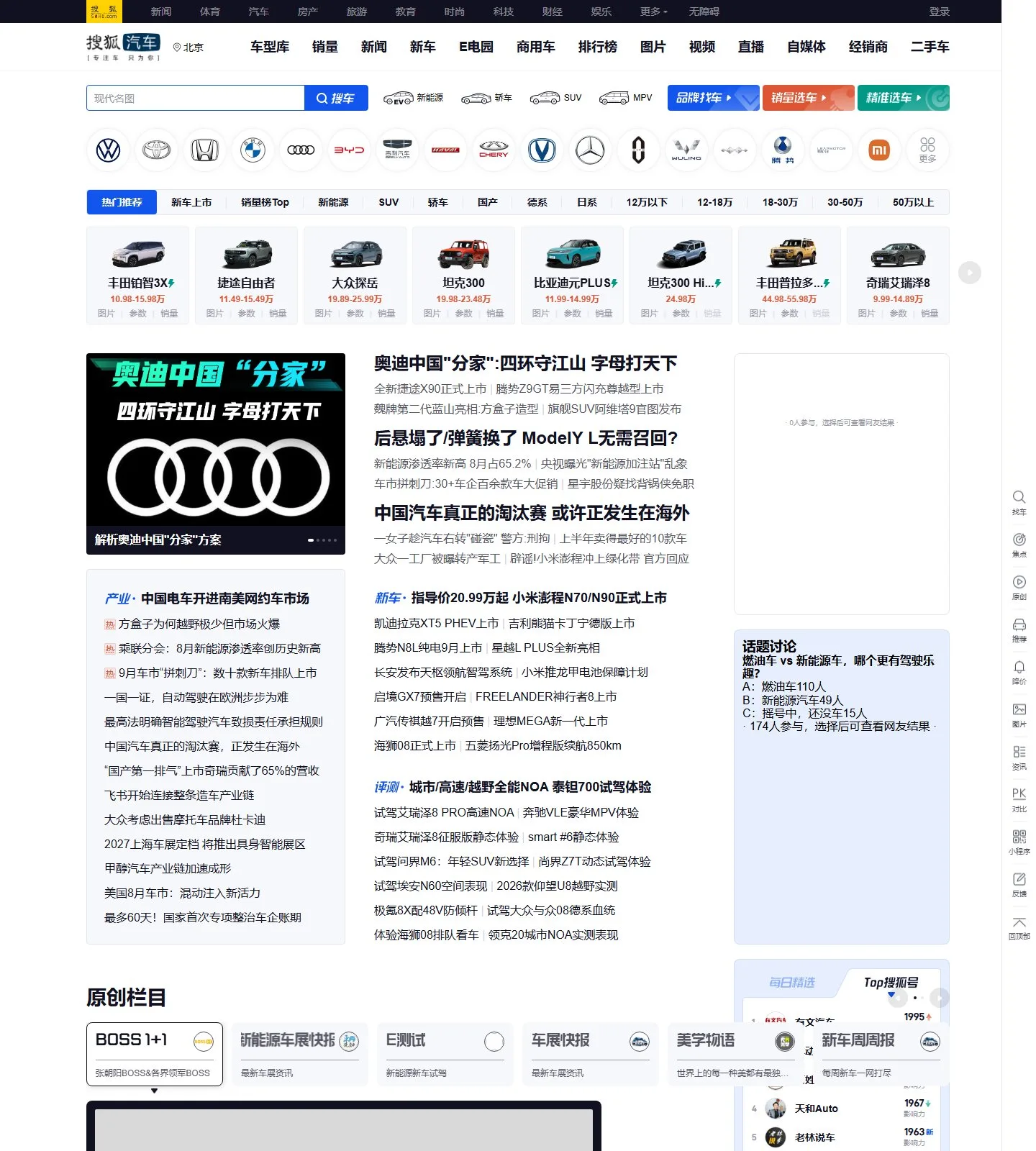Click the 找车 search icon in right sidebar

click(1019, 502)
